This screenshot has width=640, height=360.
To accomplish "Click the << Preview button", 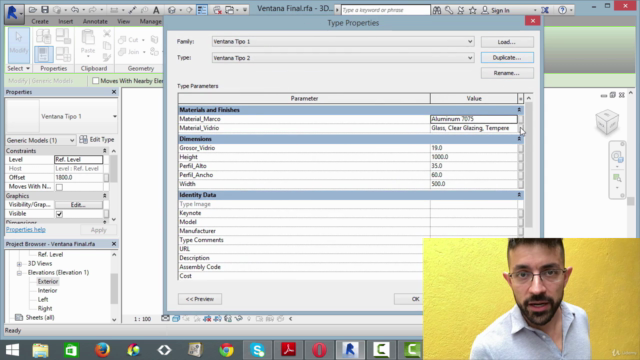I will [x=200, y=299].
